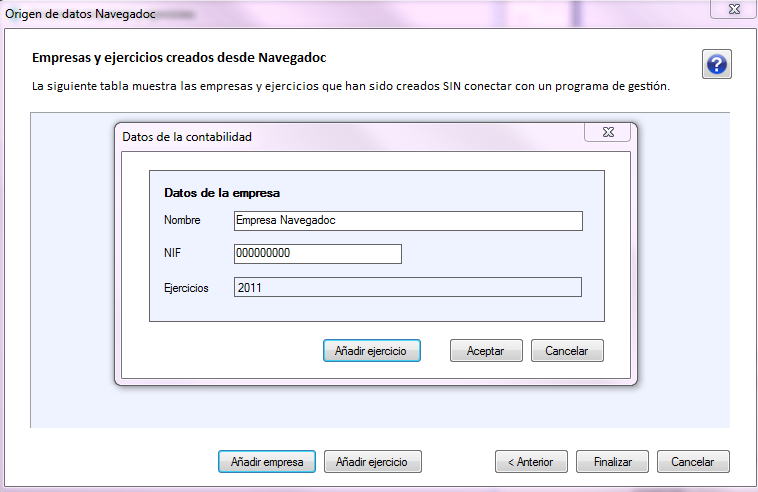Cancel the Datos de la contabilidad dialog
758x492 pixels.
point(567,351)
